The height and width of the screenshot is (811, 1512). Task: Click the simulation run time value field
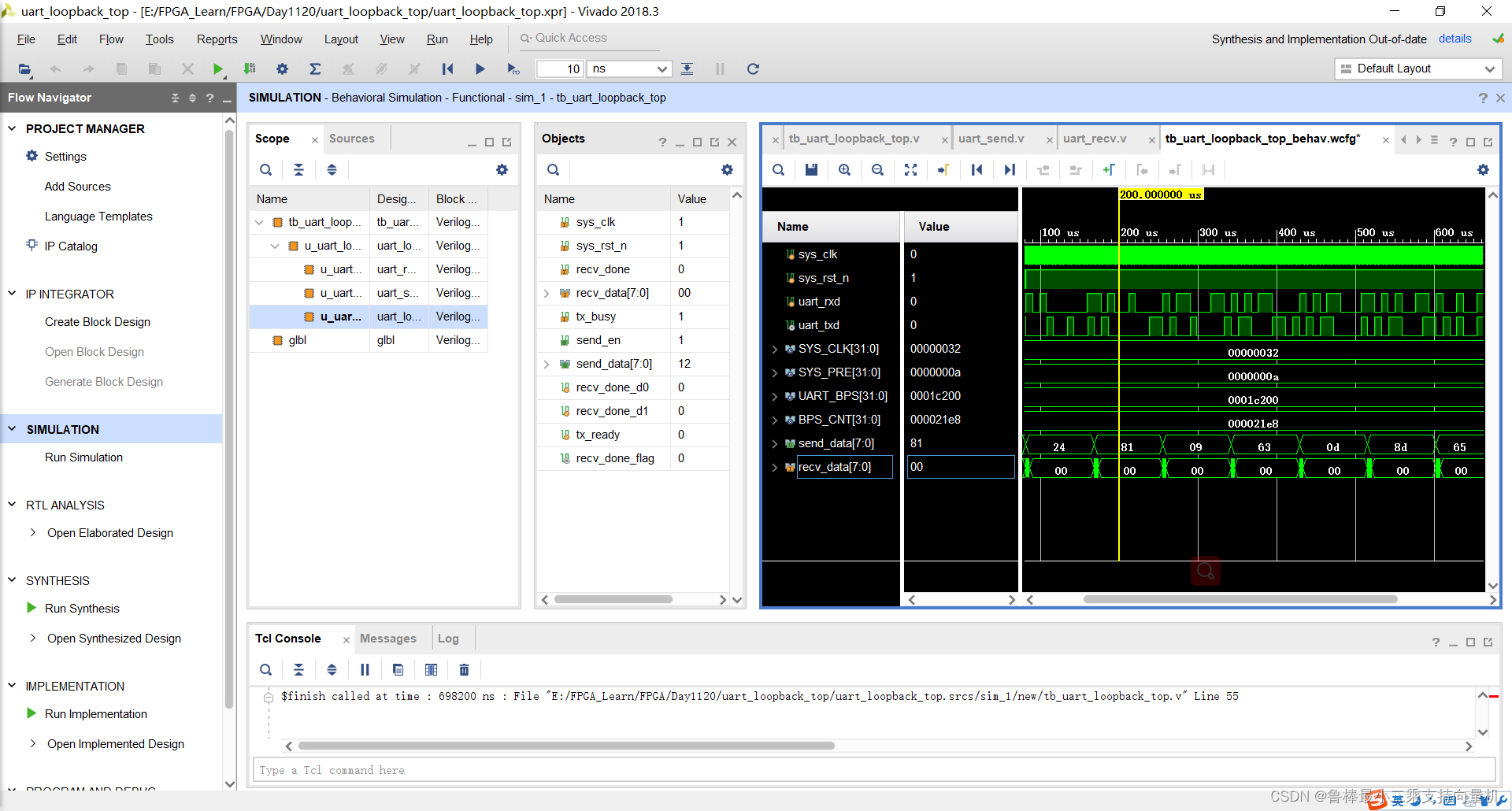pyautogui.click(x=560, y=69)
